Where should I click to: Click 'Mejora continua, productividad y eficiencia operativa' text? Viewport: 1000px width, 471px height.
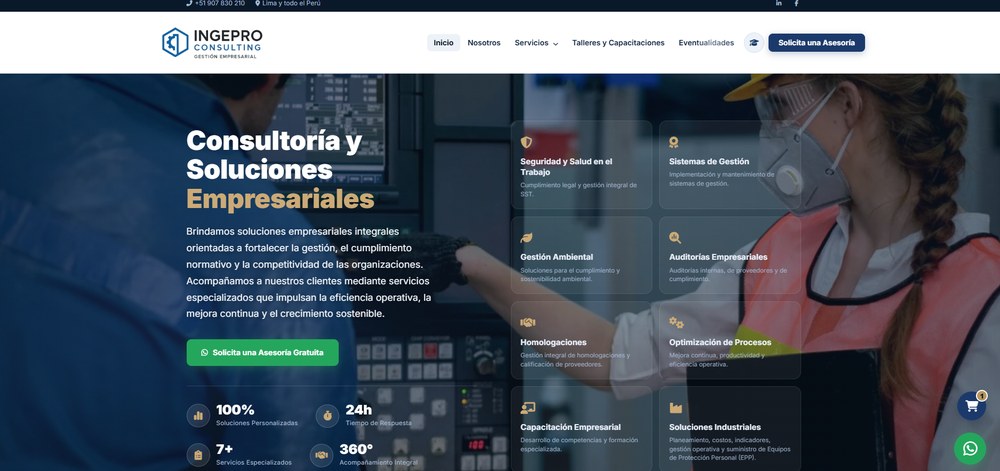click(x=716, y=359)
